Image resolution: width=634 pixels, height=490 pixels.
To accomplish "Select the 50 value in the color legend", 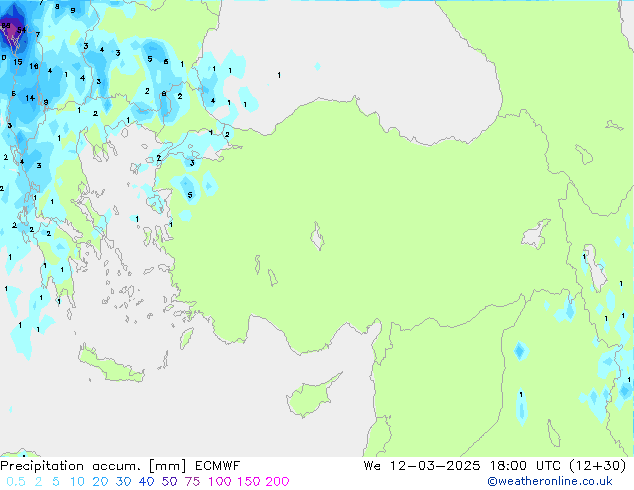I will tap(169, 482).
